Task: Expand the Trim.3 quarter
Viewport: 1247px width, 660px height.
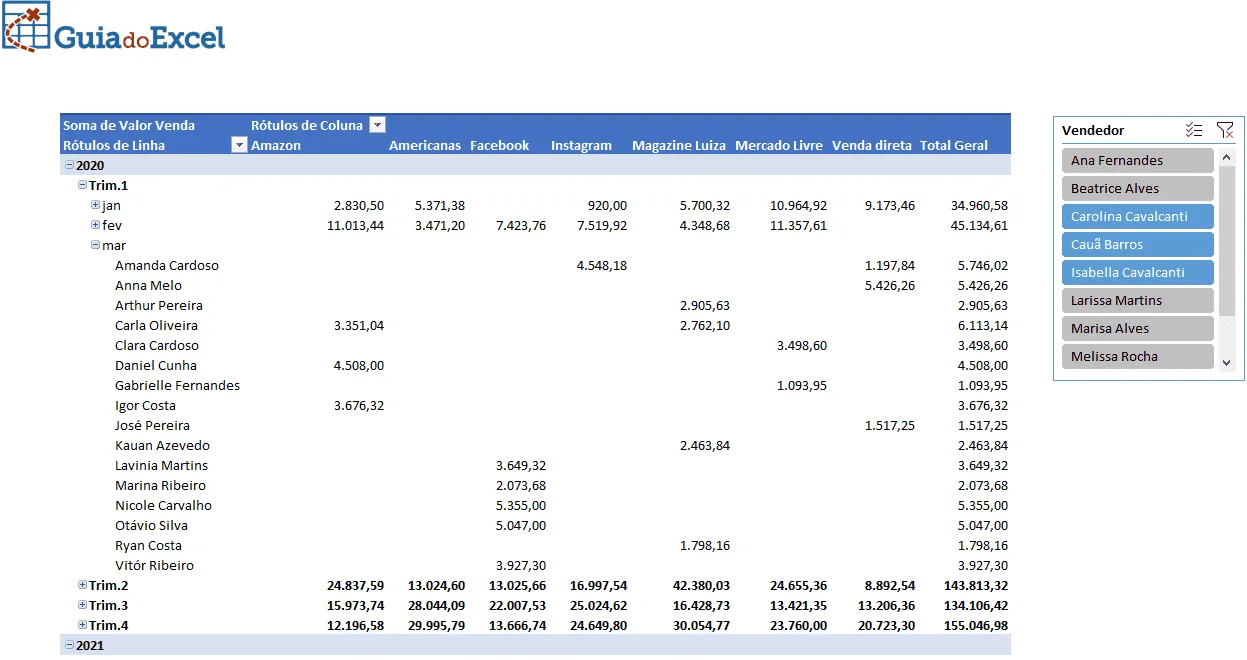Action: coord(82,605)
